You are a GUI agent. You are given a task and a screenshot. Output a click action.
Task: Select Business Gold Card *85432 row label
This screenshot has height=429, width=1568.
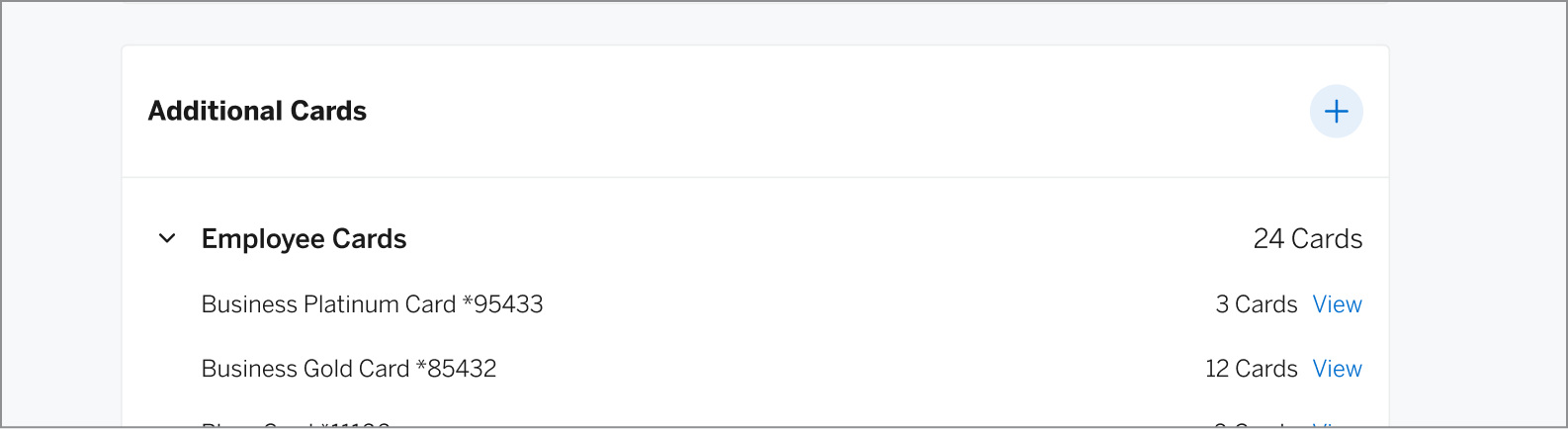[348, 369]
